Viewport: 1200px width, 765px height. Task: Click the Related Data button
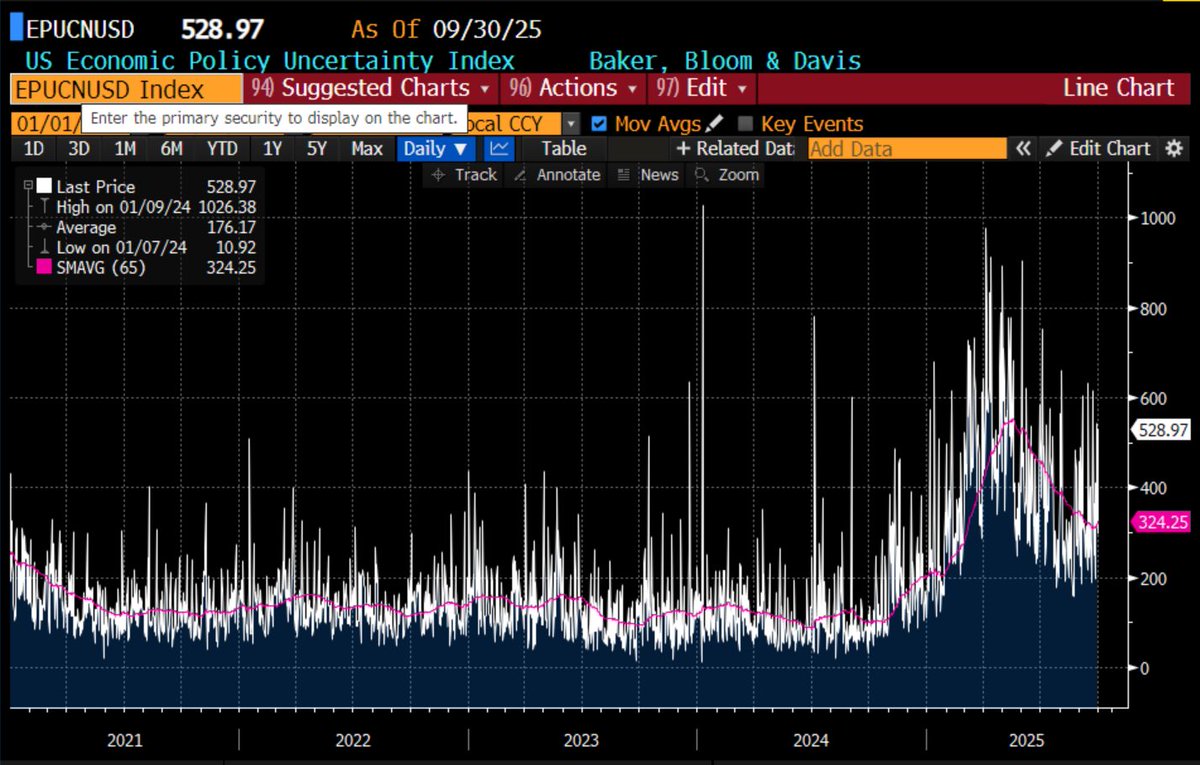pyautogui.click(x=734, y=148)
